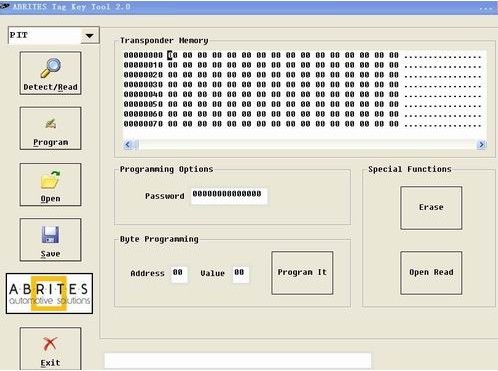Click the Detect/Read magnifier icon
The width and height of the screenshot is (498, 371).
point(51,68)
